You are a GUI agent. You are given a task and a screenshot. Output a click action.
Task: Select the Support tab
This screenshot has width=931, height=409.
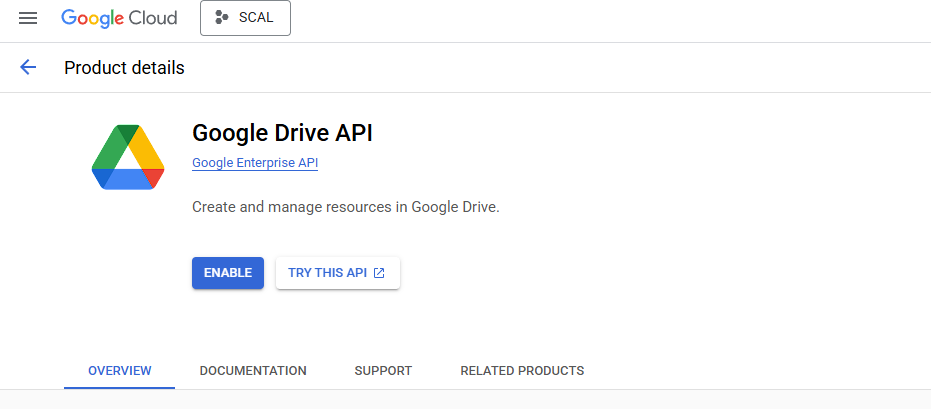point(383,371)
